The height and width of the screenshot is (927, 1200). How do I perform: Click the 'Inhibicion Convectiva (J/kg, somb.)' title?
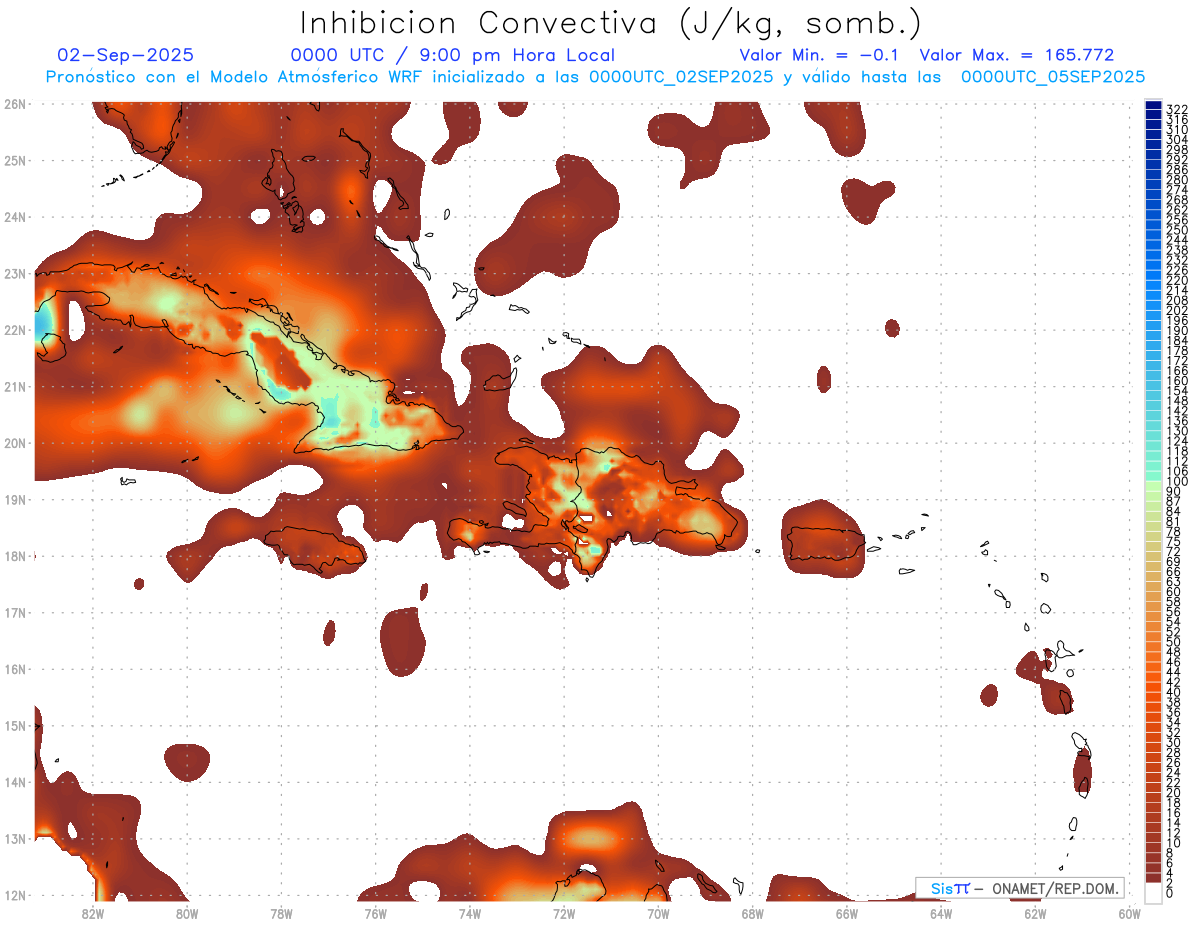pyautogui.click(x=611, y=23)
